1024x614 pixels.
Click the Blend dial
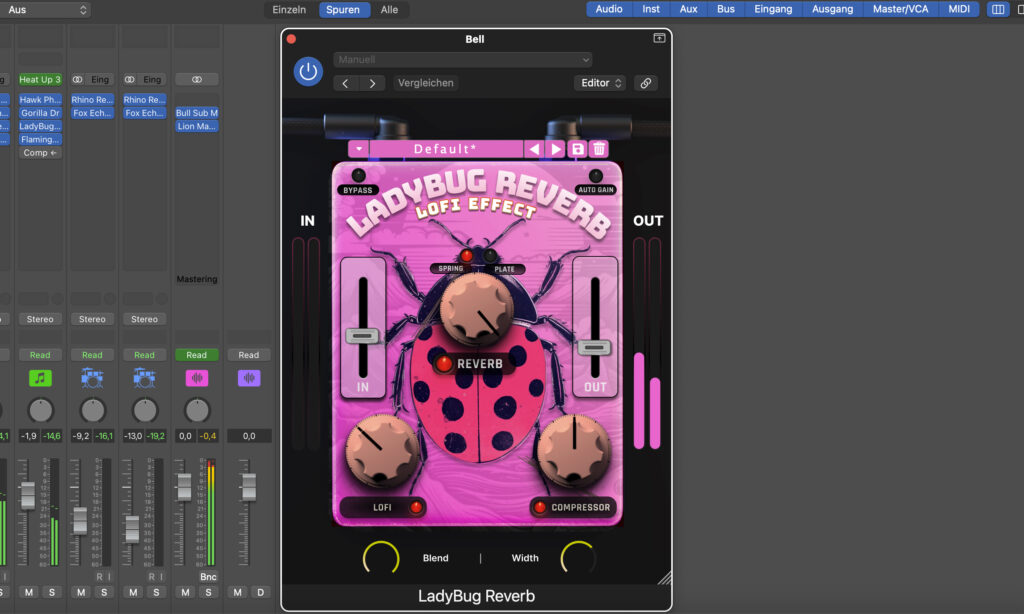381,558
